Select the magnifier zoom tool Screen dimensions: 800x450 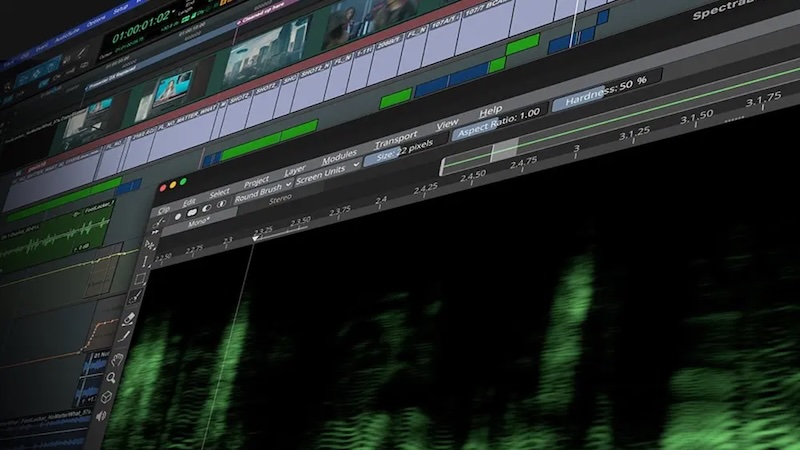click(x=111, y=378)
